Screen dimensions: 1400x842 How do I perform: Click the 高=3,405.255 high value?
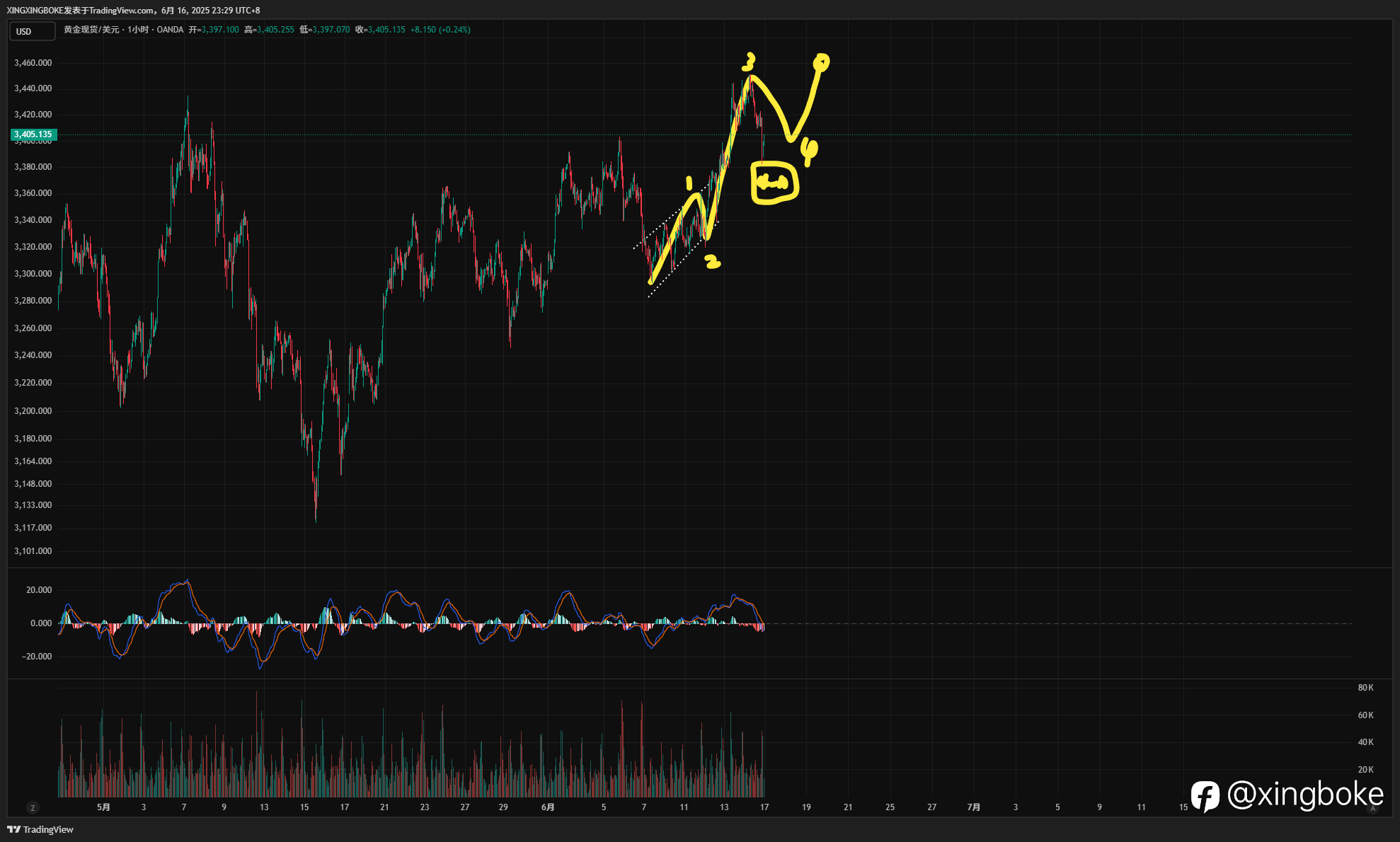tap(269, 30)
